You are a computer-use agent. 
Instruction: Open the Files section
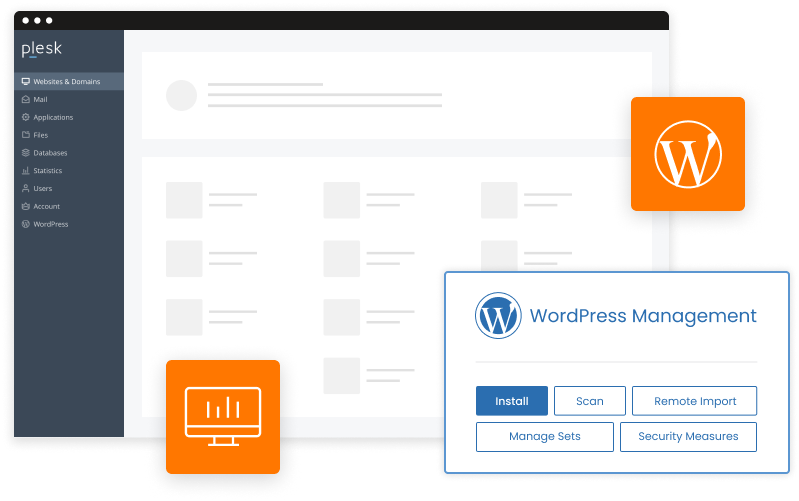(69, 135)
